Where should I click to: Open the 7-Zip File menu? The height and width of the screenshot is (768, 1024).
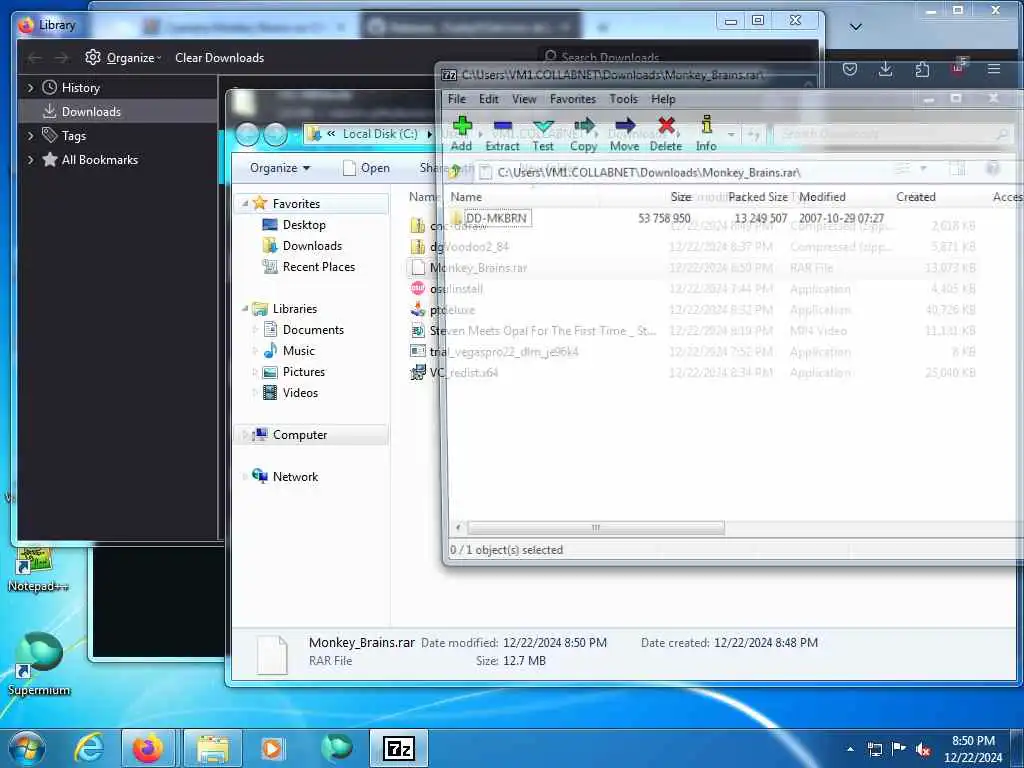click(456, 99)
